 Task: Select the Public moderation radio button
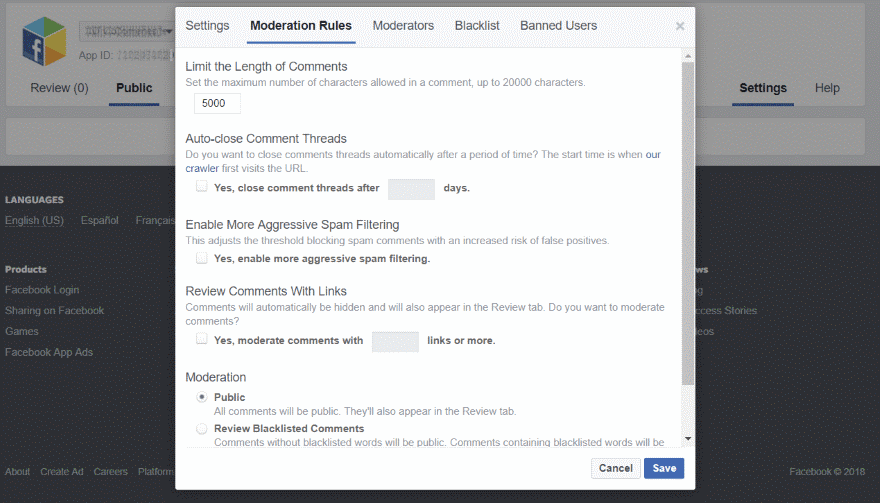point(201,397)
